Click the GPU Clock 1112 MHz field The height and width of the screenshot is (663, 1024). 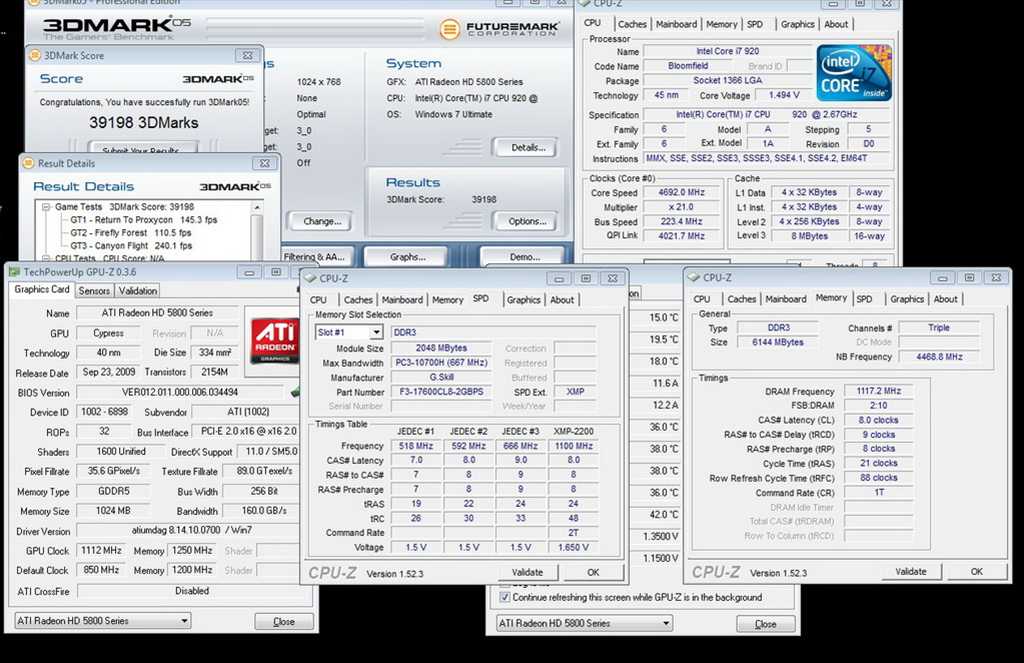(101, 551)
